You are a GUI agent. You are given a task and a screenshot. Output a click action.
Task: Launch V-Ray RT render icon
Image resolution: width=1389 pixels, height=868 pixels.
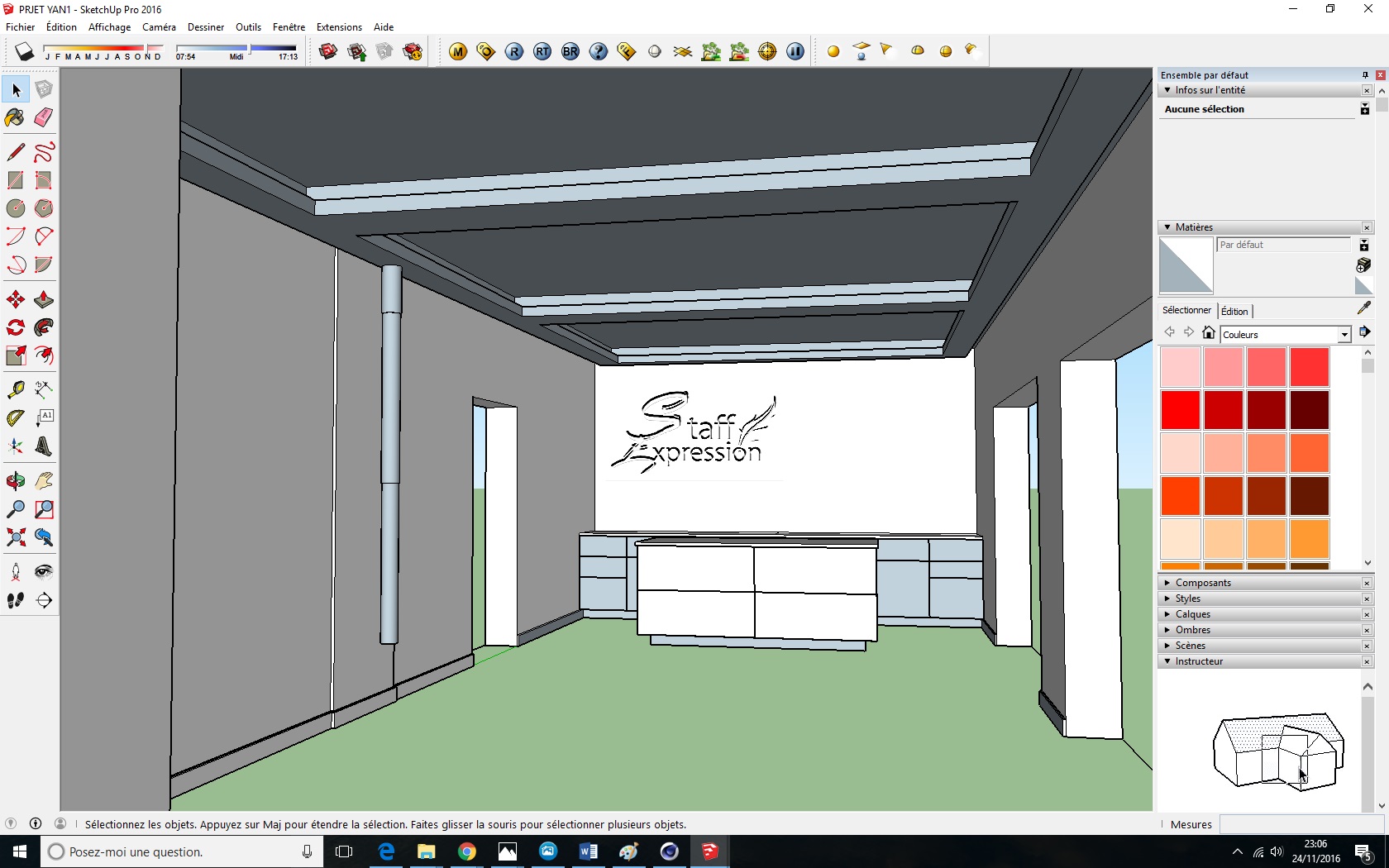point(542,51)
